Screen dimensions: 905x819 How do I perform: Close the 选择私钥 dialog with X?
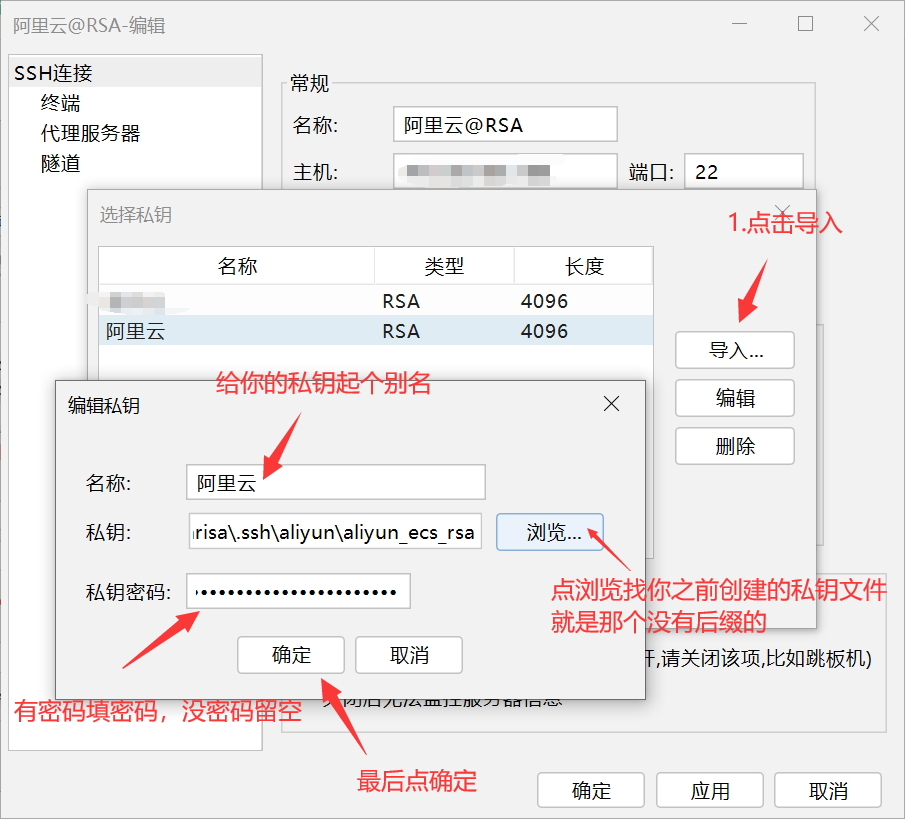pos(783,210)
